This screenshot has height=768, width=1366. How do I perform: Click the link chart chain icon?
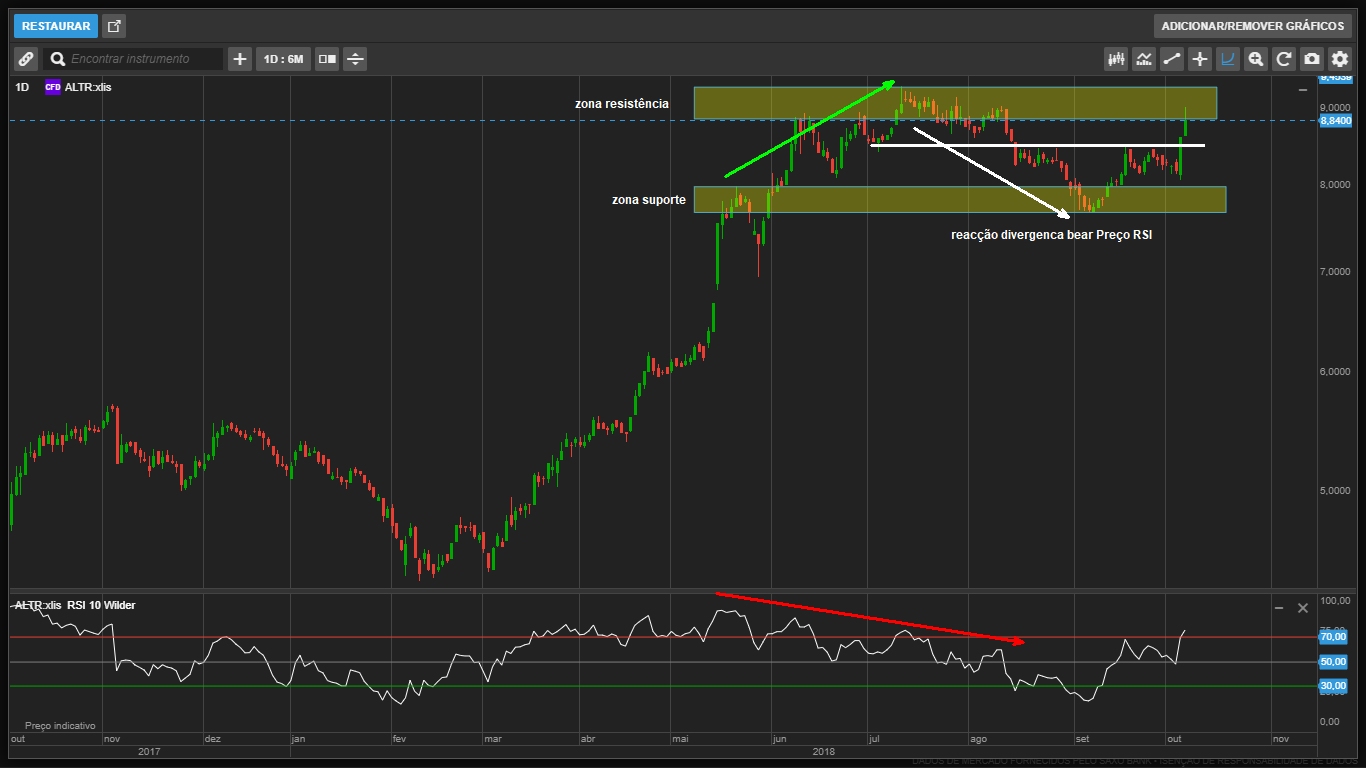26,59
